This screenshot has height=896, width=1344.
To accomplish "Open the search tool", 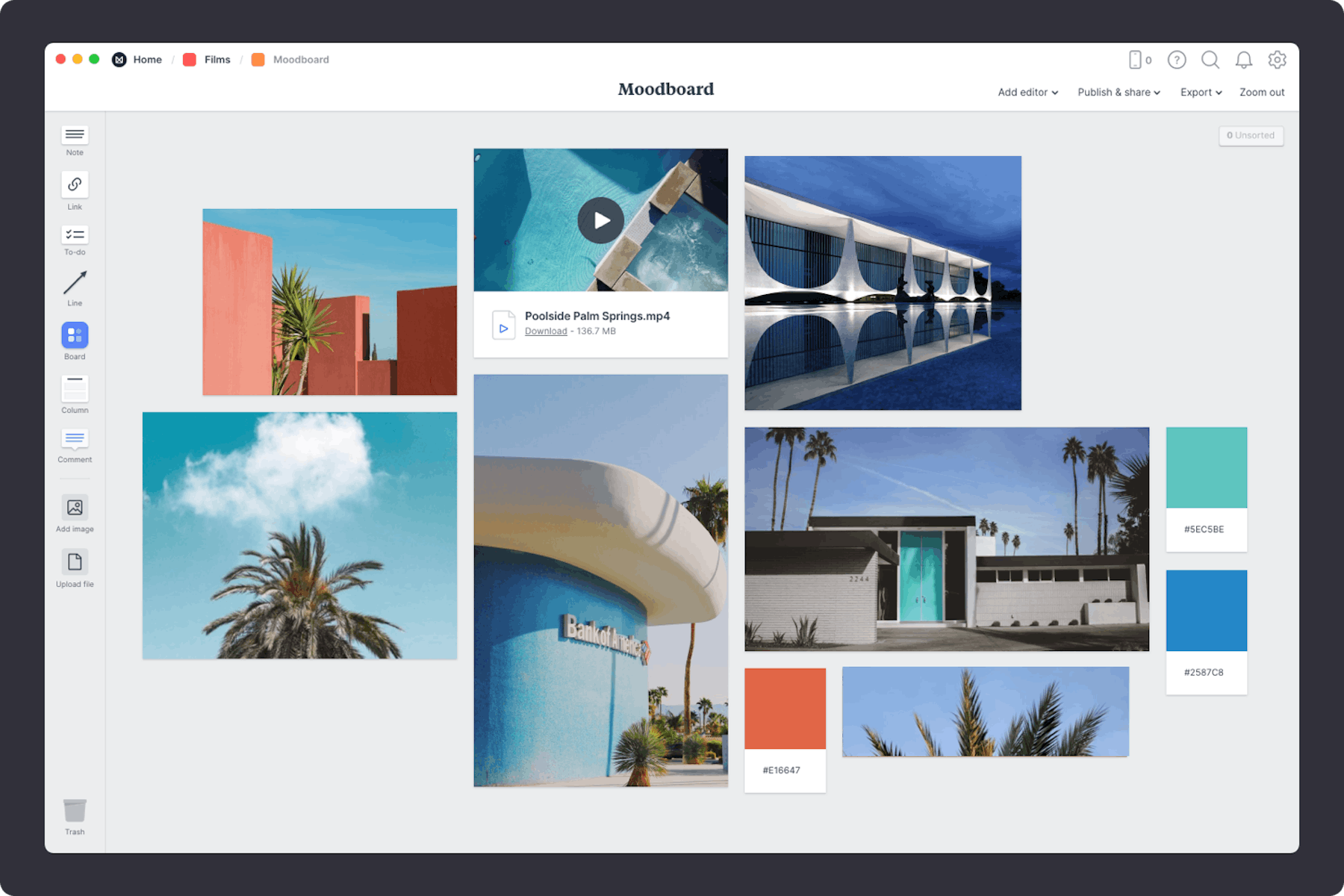I will click(1210, 60).
